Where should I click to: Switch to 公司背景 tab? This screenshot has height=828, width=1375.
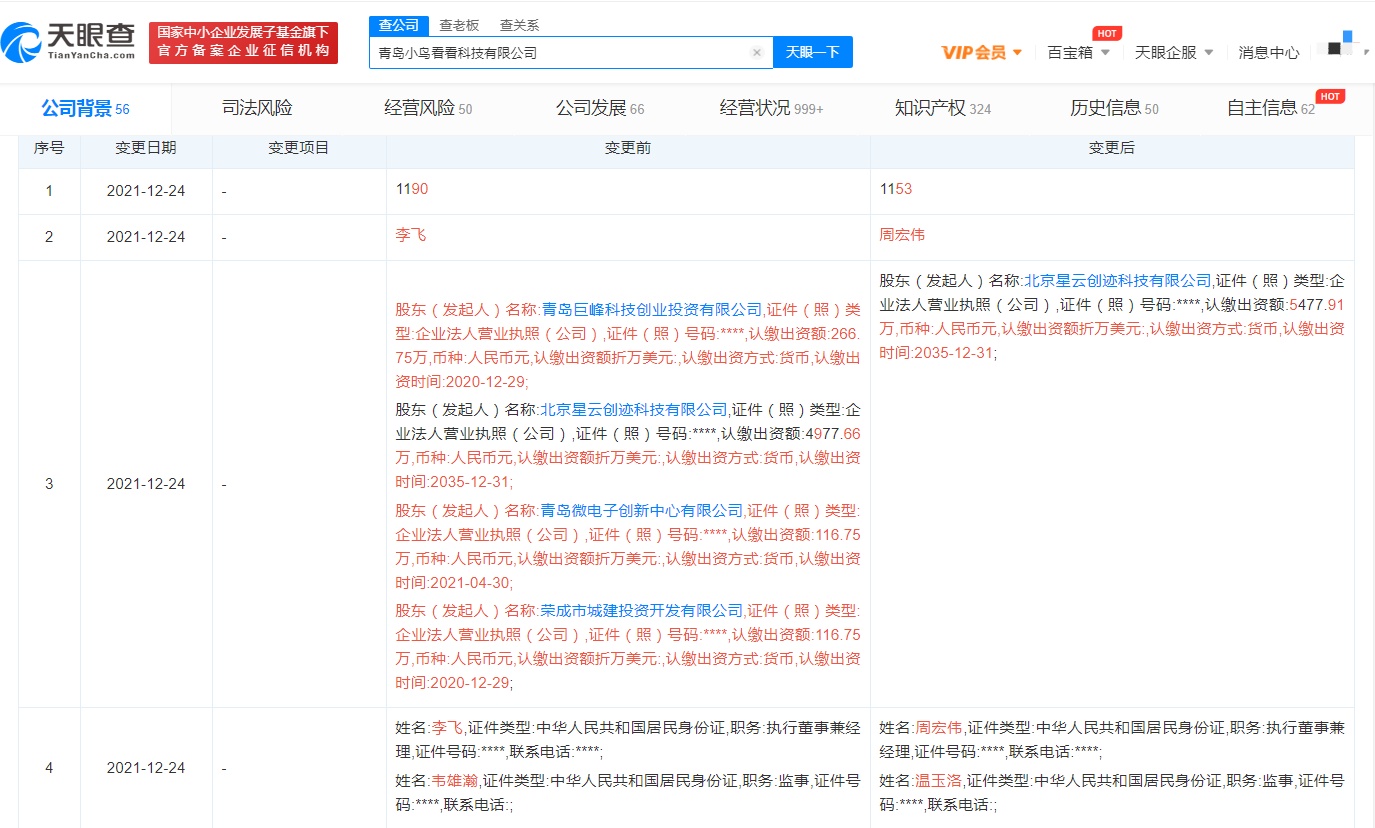point(85,108)
